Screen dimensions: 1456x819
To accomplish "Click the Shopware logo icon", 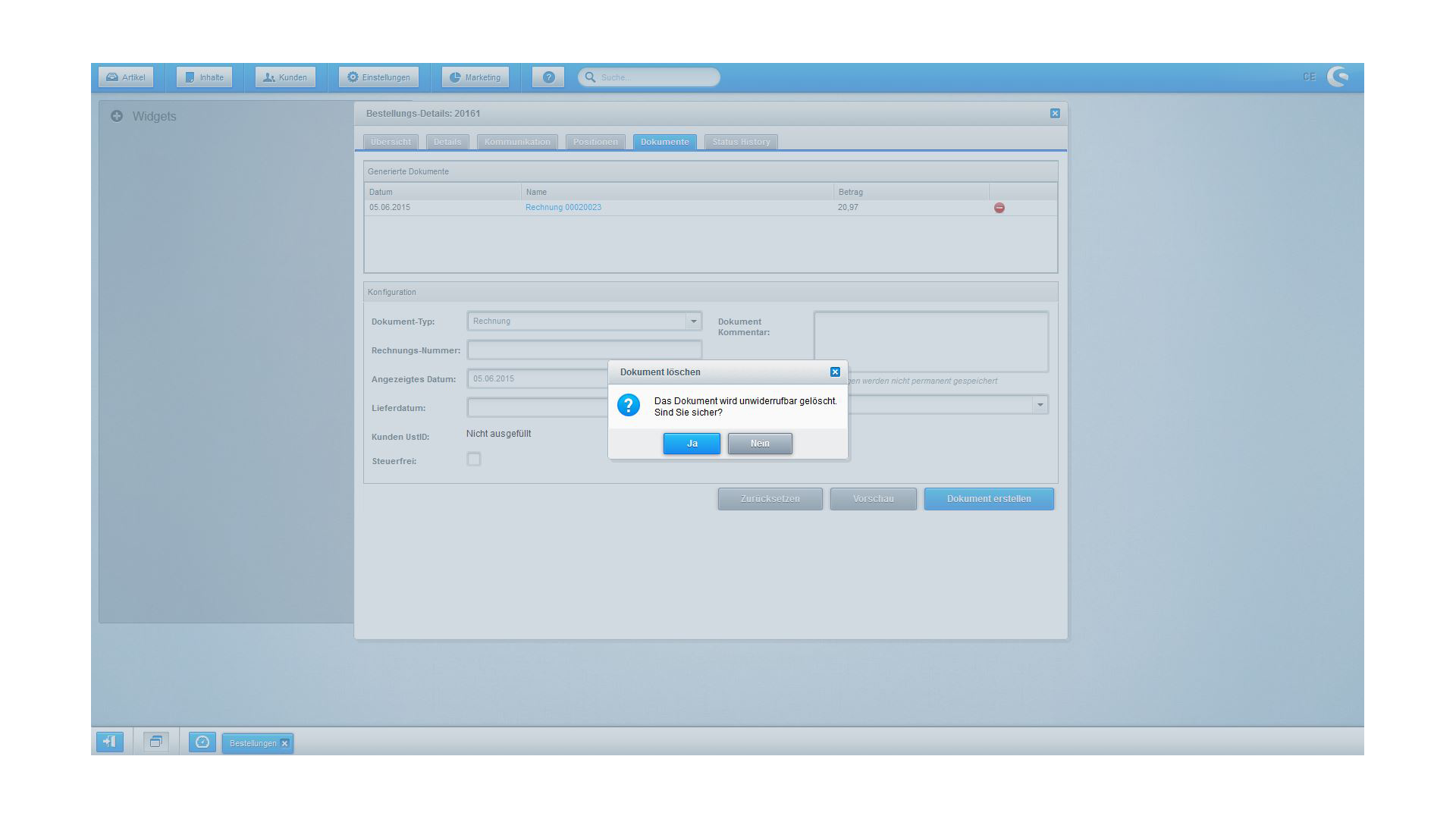I will tap(1338, 77).
